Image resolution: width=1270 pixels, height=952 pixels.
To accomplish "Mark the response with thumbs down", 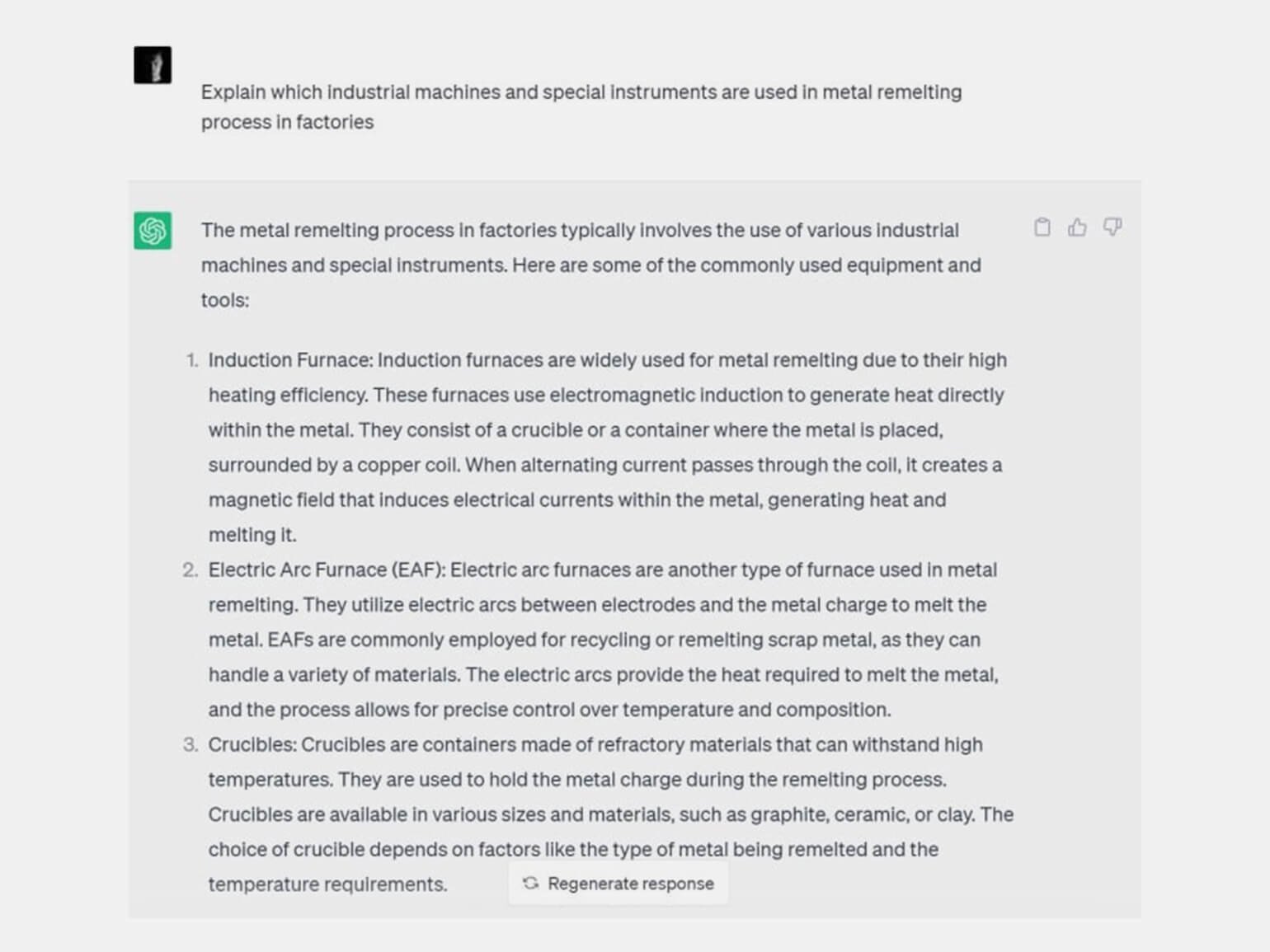I will pos(1112,227).
